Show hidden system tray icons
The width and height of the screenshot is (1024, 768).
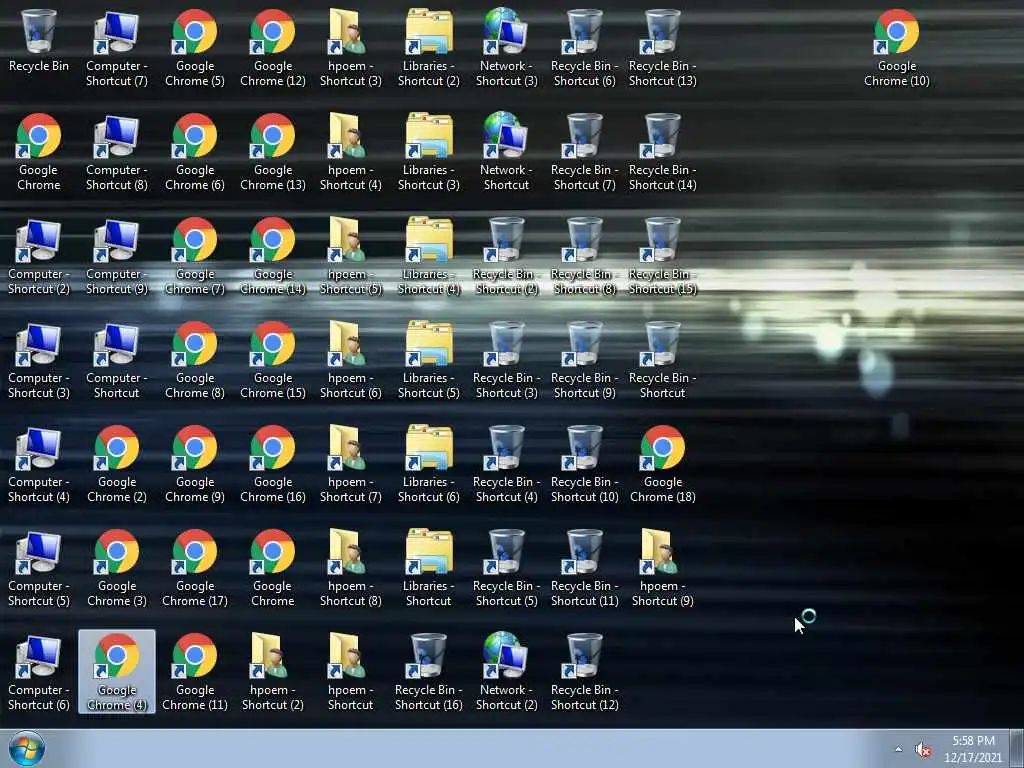899,749
